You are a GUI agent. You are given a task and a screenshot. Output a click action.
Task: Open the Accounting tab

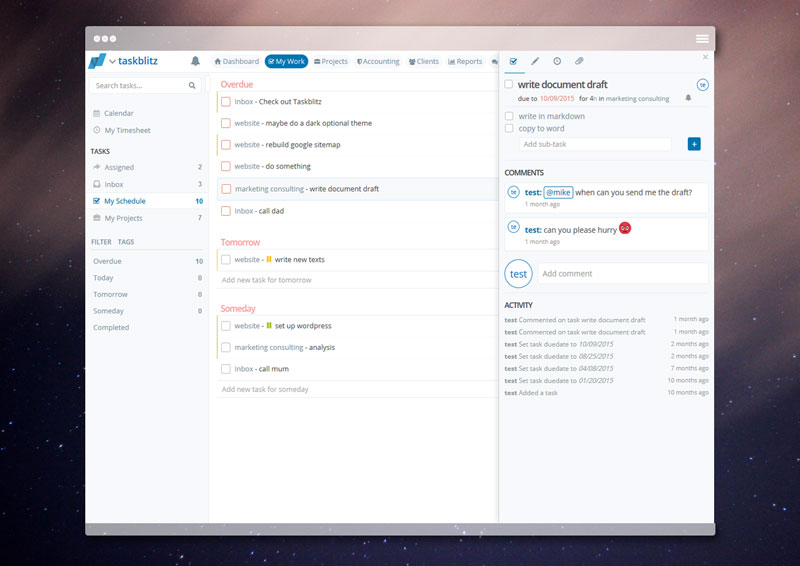tap(378, 61)
